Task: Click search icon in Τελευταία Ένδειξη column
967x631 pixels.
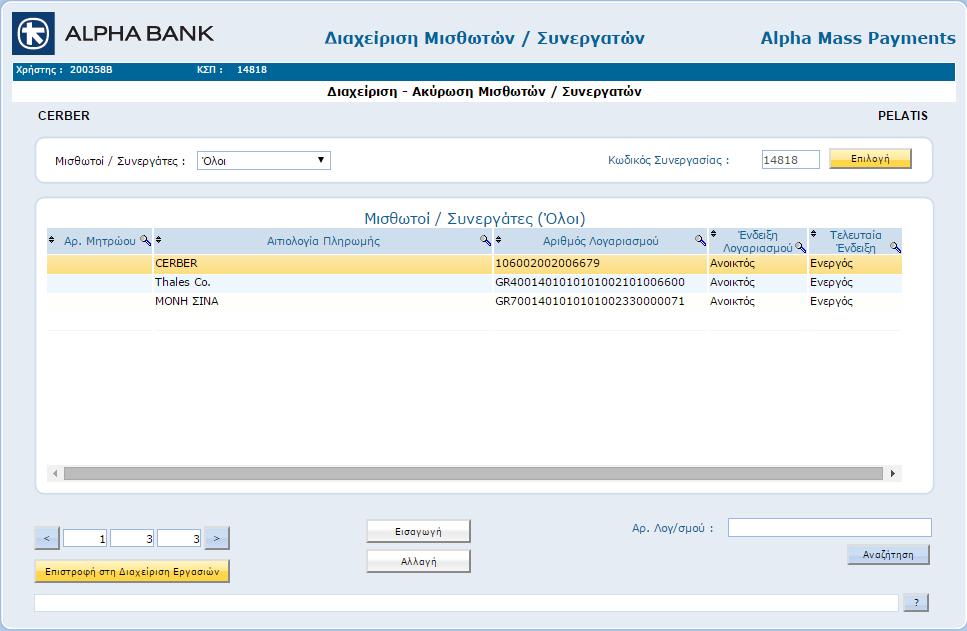Action: [x=895, y=247]
